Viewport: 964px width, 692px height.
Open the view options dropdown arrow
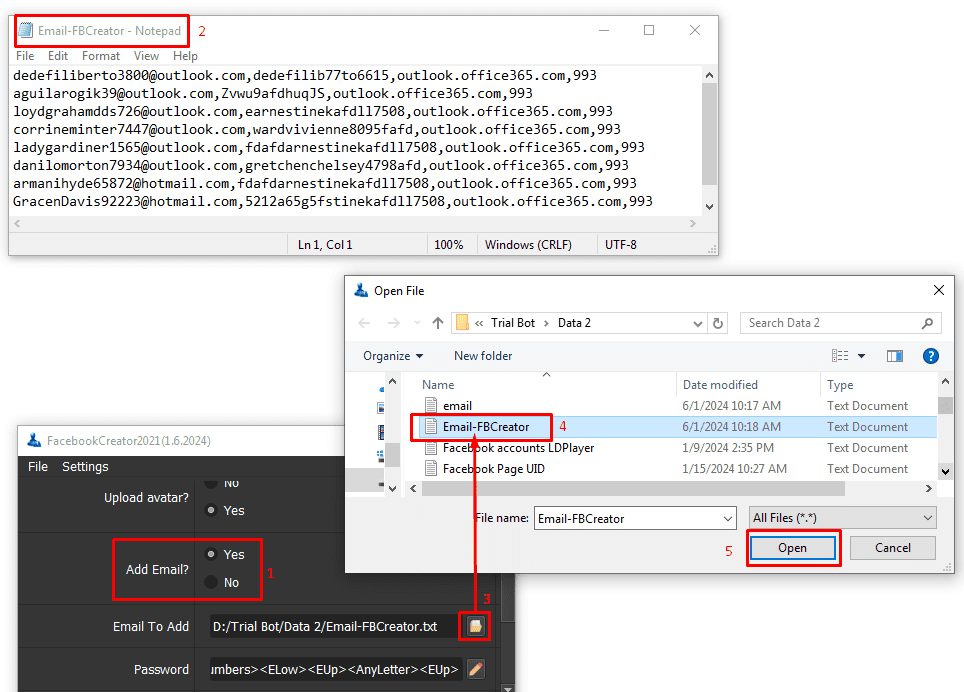[861, 356]
